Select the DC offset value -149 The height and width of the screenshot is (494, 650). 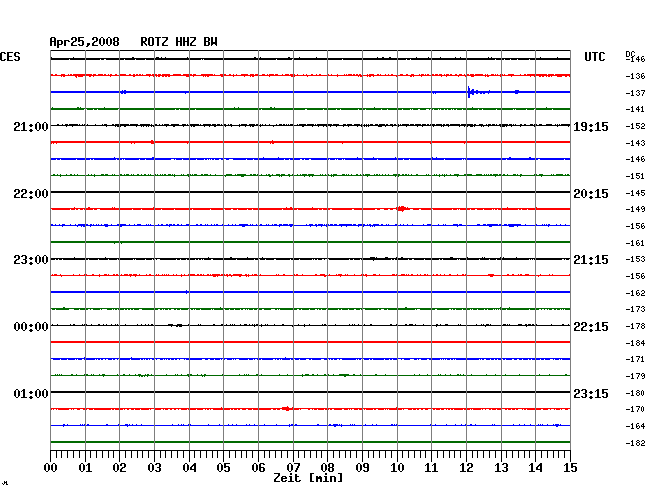(635, 209)
